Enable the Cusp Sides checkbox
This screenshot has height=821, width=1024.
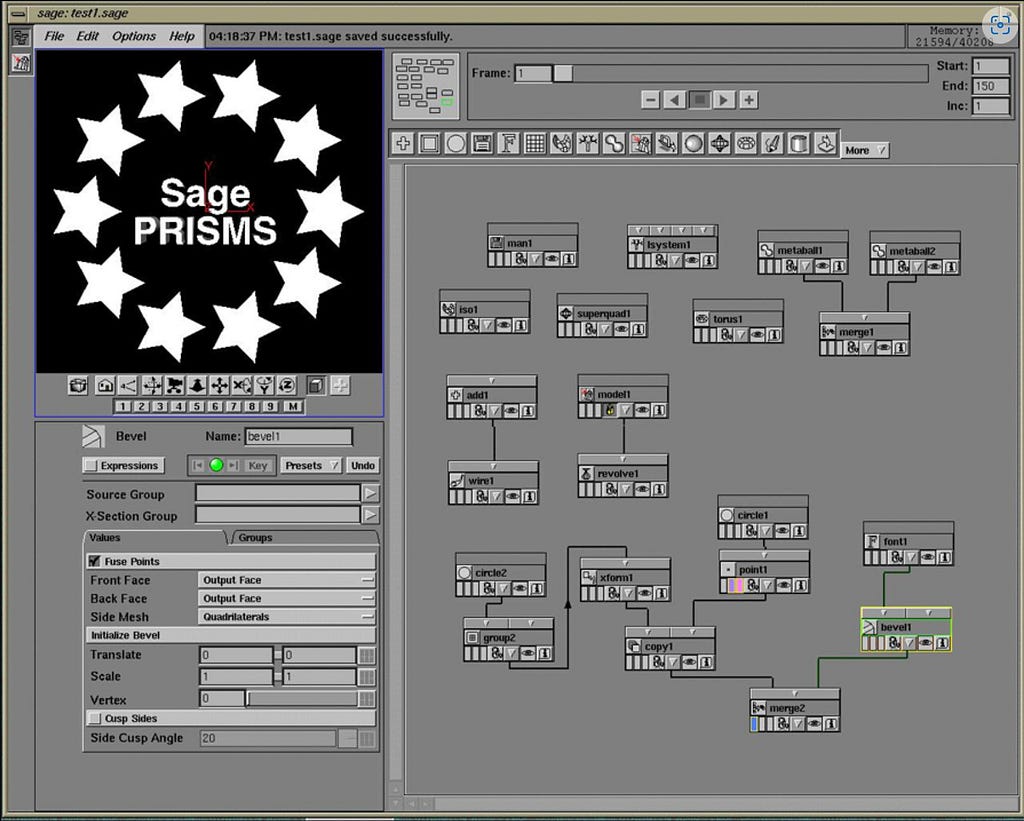[95, 718]
